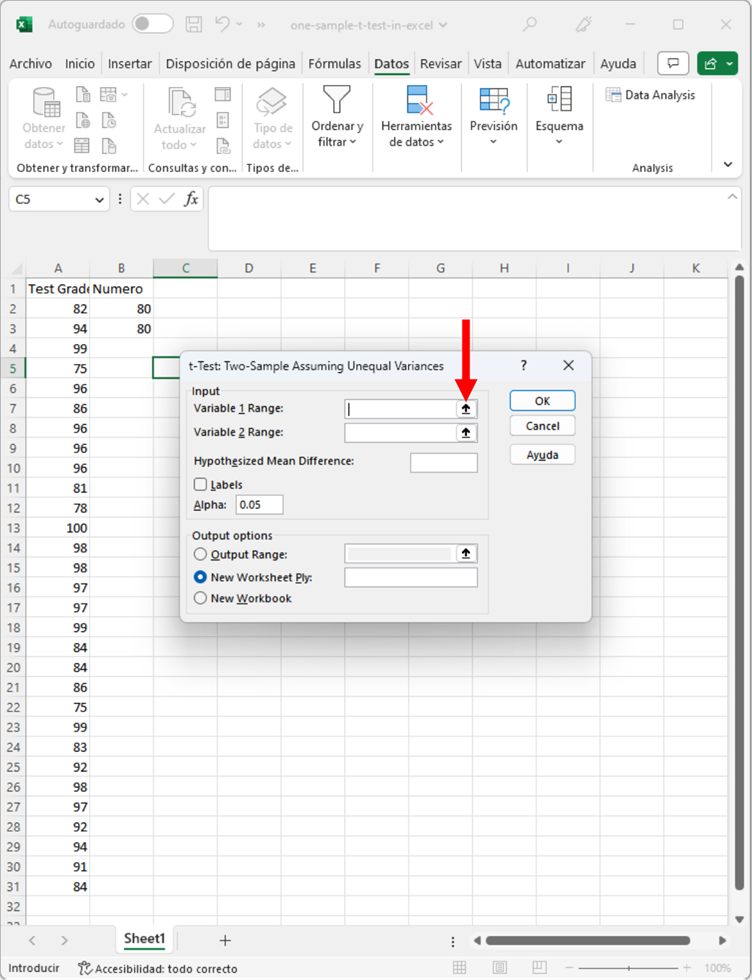This screenshot has height=980, width=752.
Task: Click the Data Analysis tool icon
Action: pyautogui.click(x=614, y=95)
